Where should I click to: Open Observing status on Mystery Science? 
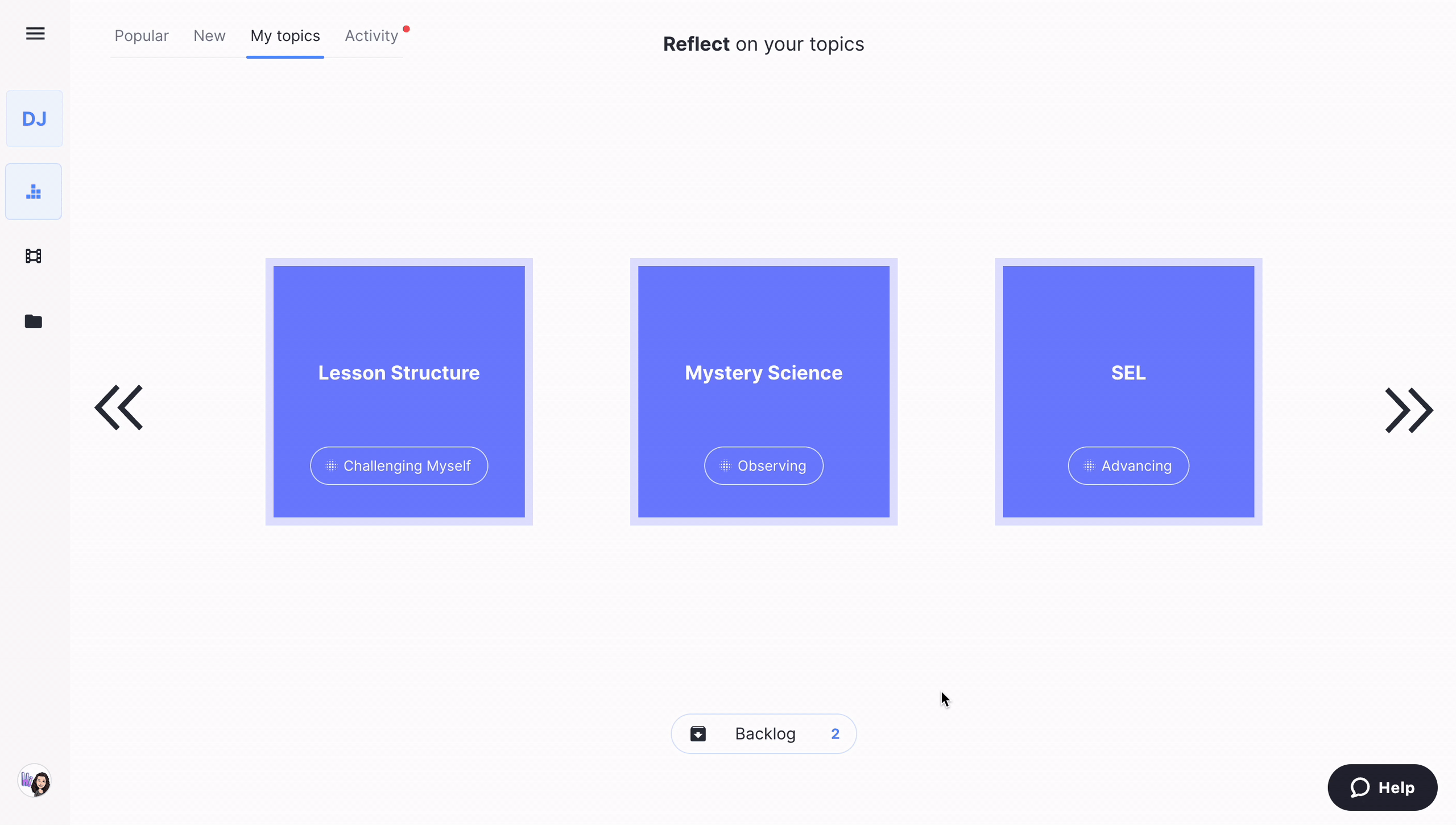(763, 466)
